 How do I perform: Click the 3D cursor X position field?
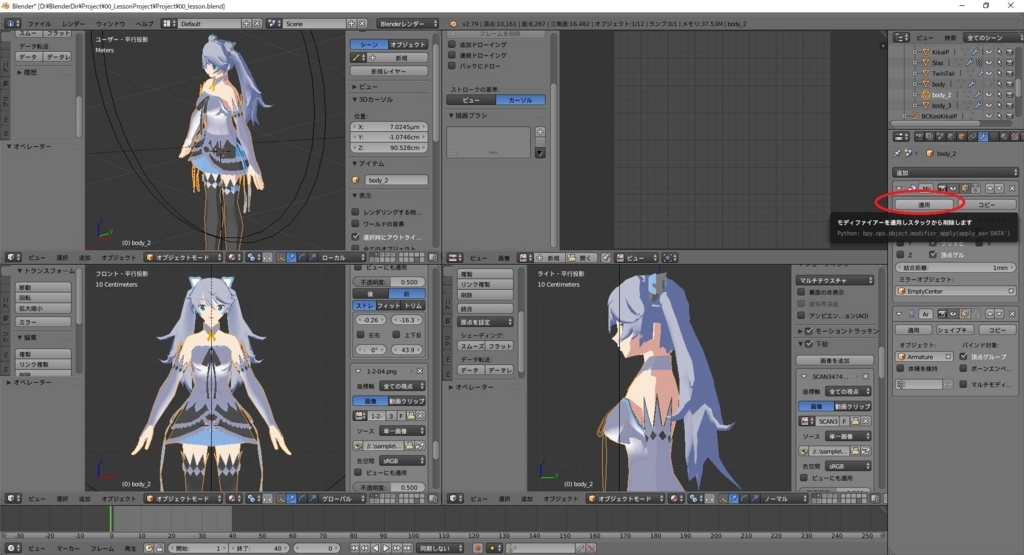389,127
